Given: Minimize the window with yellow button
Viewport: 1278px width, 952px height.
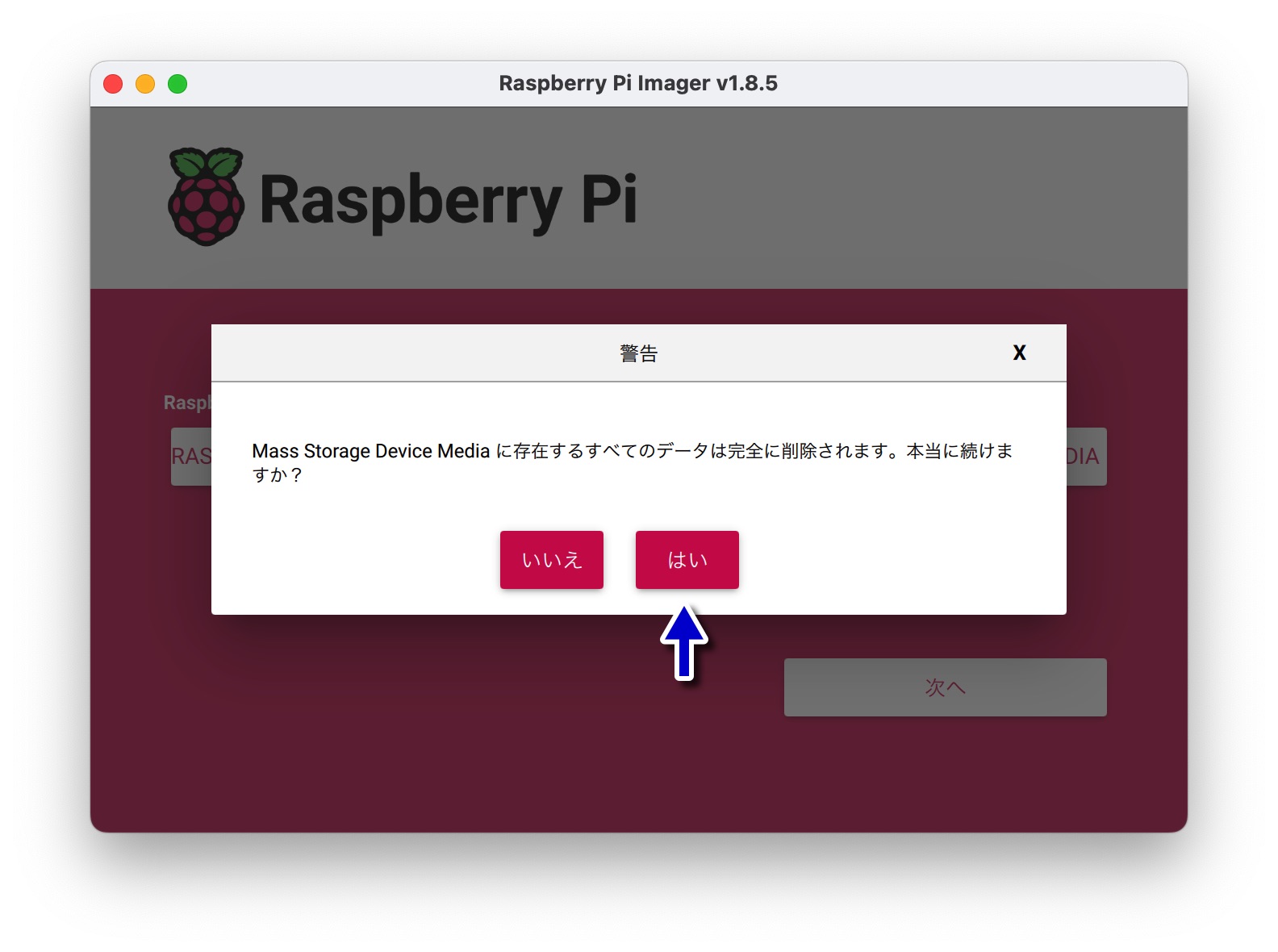Looking at the screenshot, I should [145, 84].
